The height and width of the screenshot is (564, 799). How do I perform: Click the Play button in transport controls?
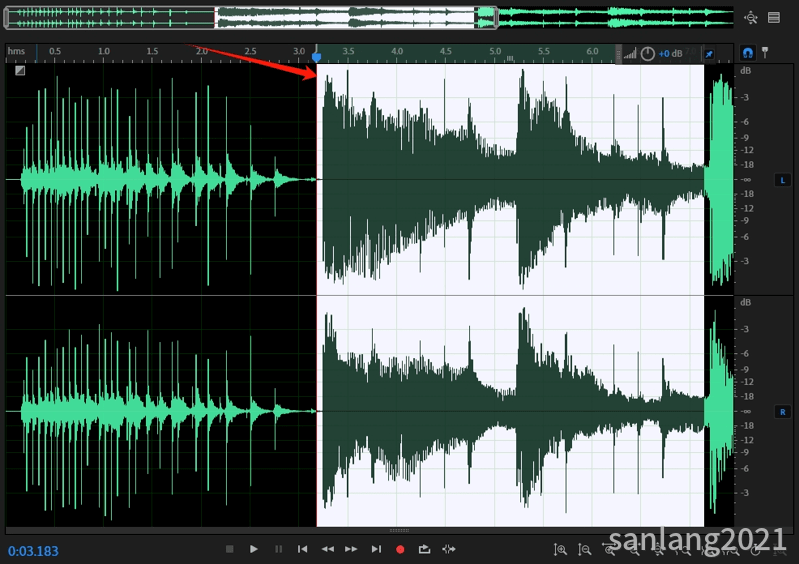click(x=253, y=549)
